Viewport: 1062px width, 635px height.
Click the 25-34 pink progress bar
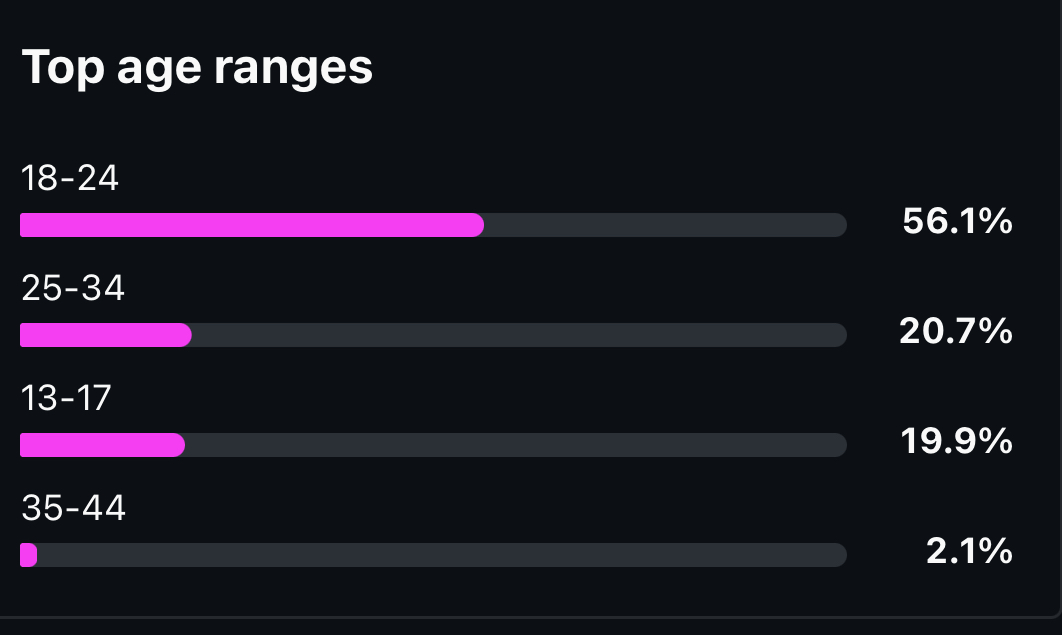106,335
